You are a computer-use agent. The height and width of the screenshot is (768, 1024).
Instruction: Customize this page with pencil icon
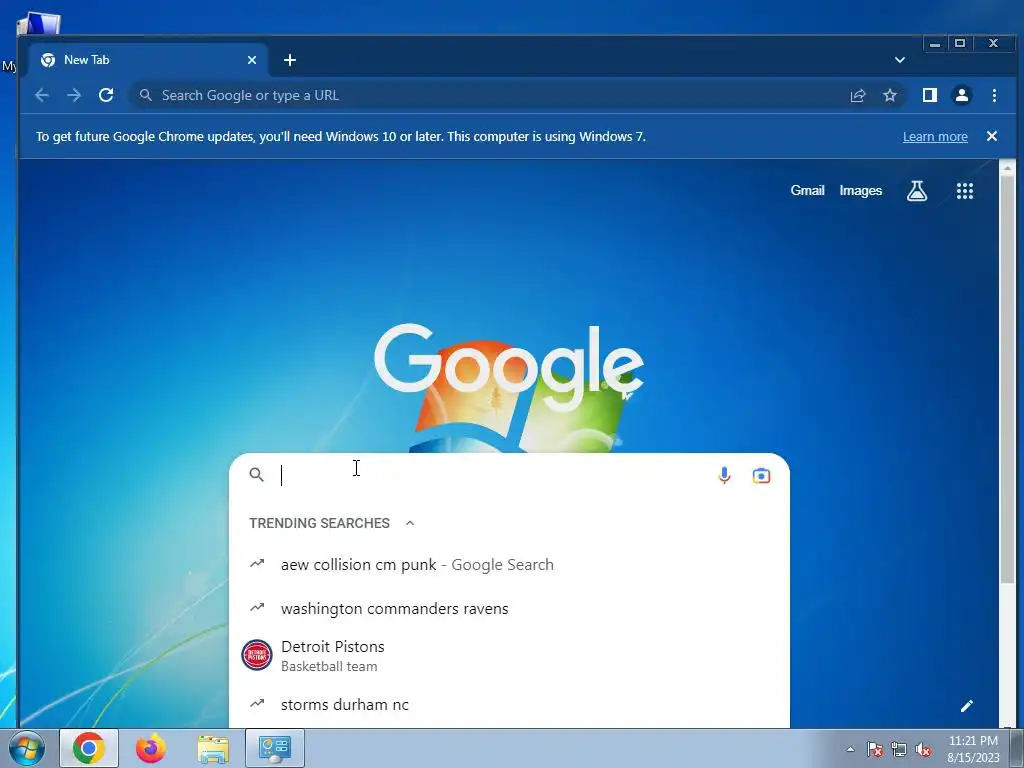tap(967, 706)
